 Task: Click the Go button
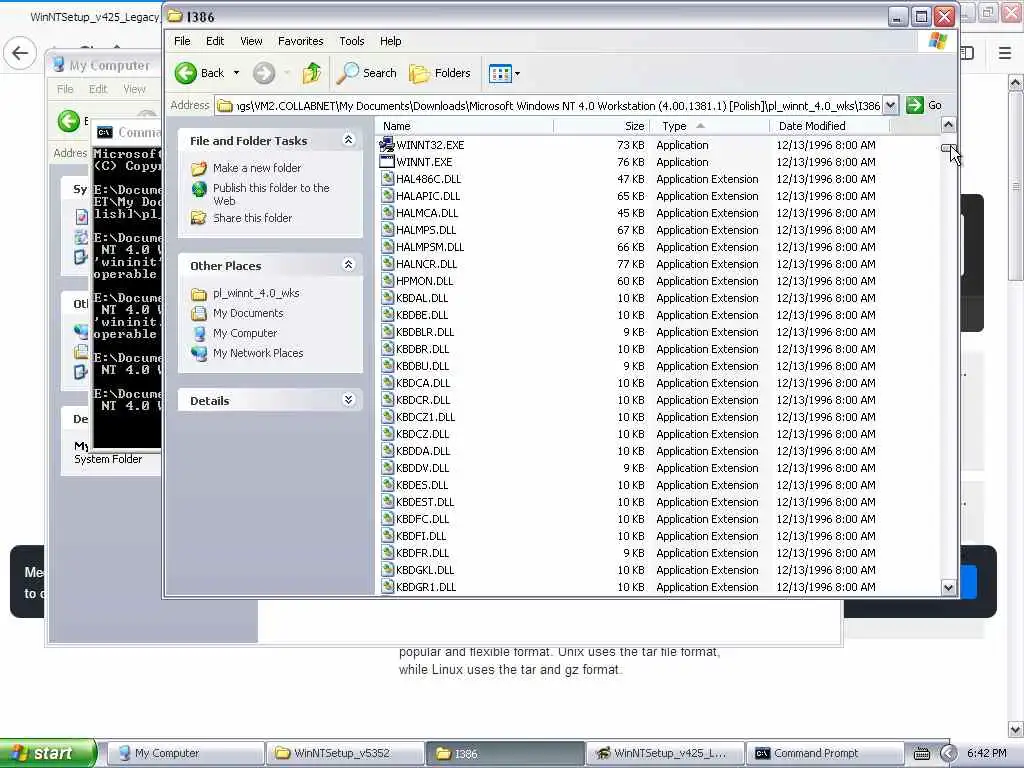tap(923, 105)
